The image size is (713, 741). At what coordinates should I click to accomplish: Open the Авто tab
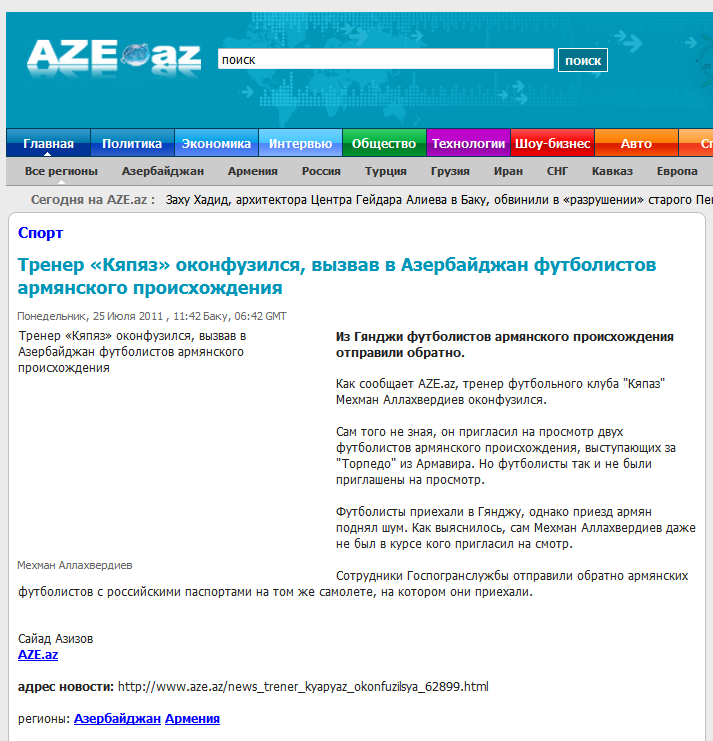pos(636,143)
